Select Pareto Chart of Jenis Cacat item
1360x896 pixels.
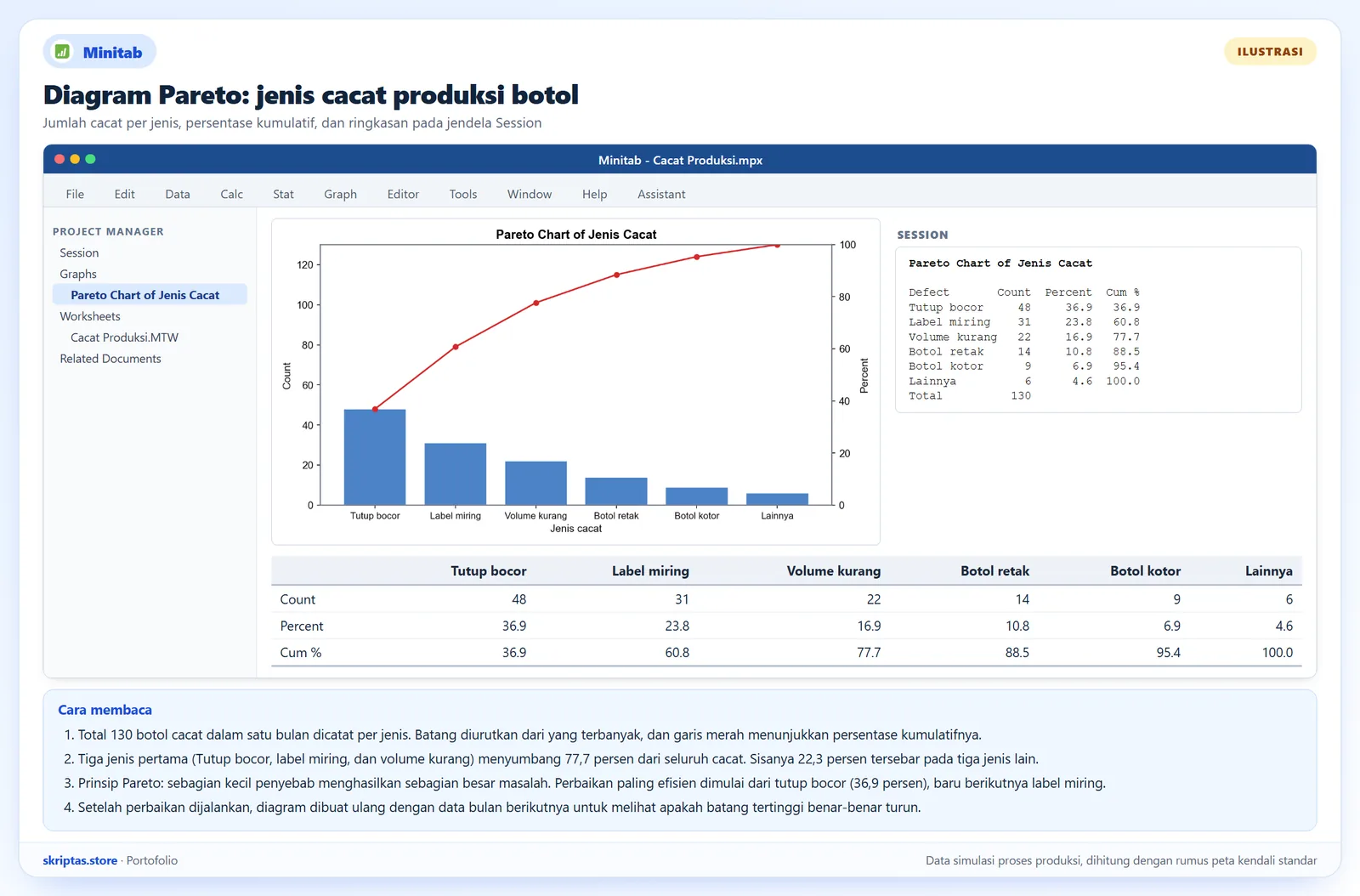pyautogui.click(x=150, y=294)
